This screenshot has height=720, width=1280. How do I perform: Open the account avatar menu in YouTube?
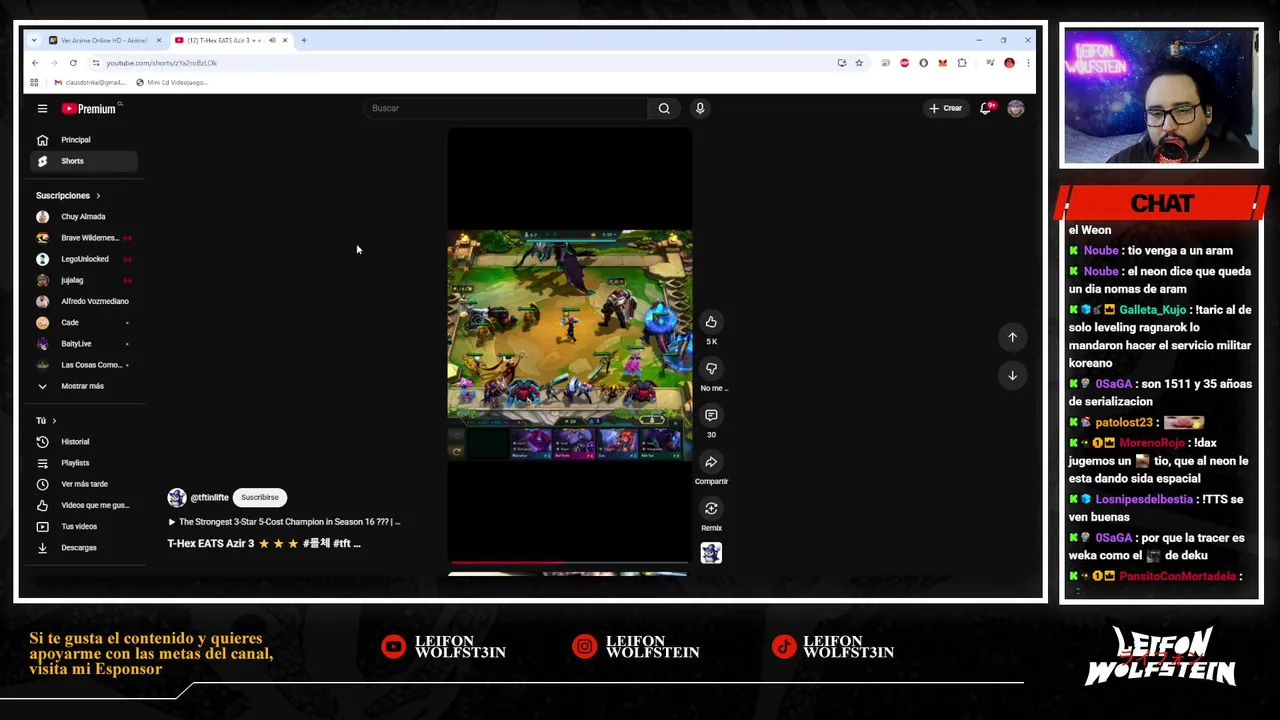pos(1016,108)
